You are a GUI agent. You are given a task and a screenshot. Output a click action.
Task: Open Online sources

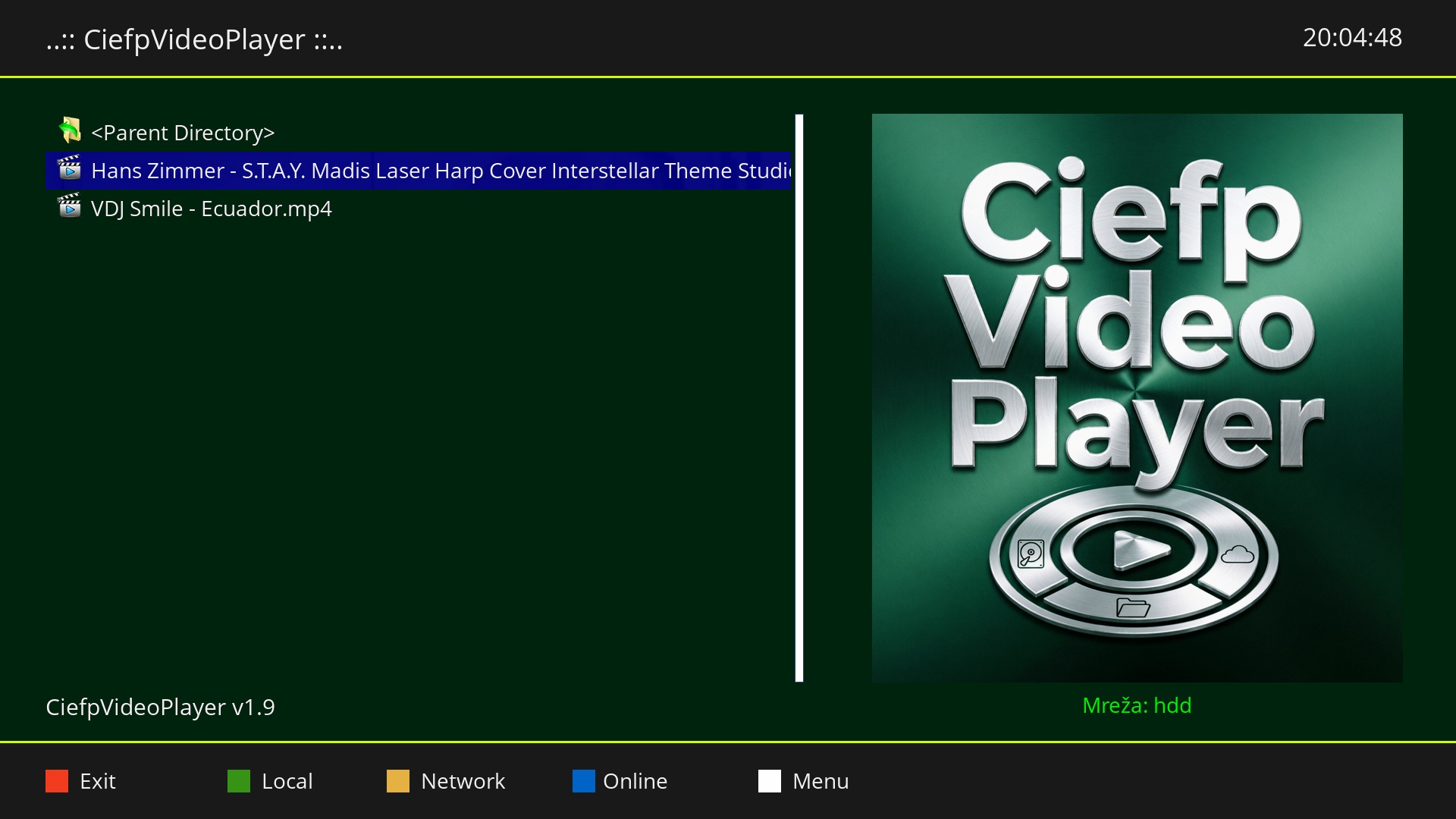click(x=635, y=781)
